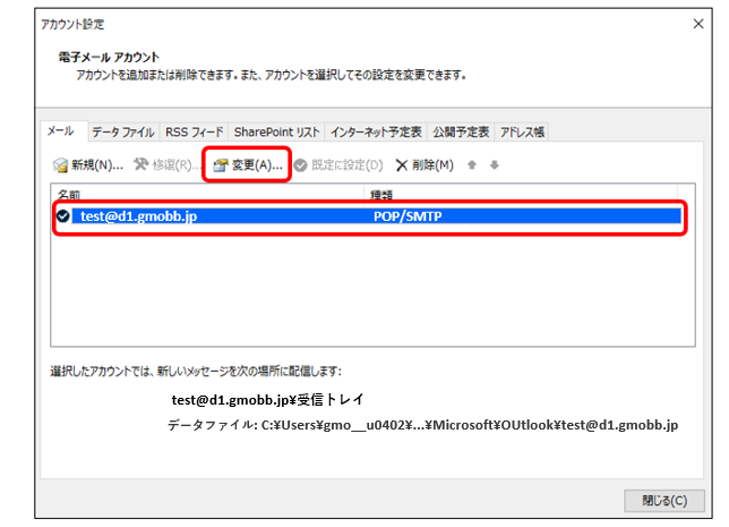The image size is (729, 527).
Task: Select the test@d1.gmobb.jp account row
Action: (369, 217)
